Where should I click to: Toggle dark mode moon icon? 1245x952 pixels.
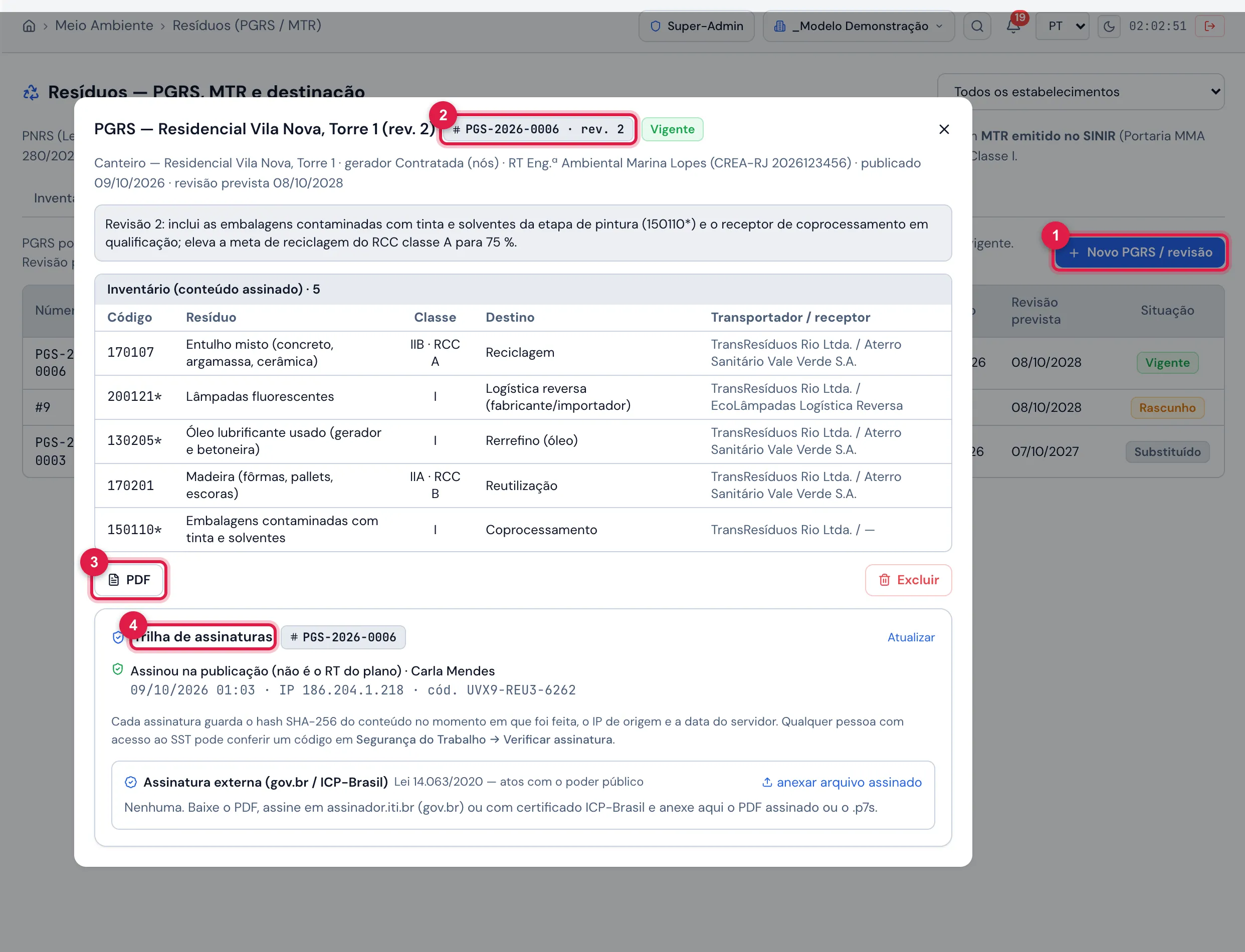1109,26
